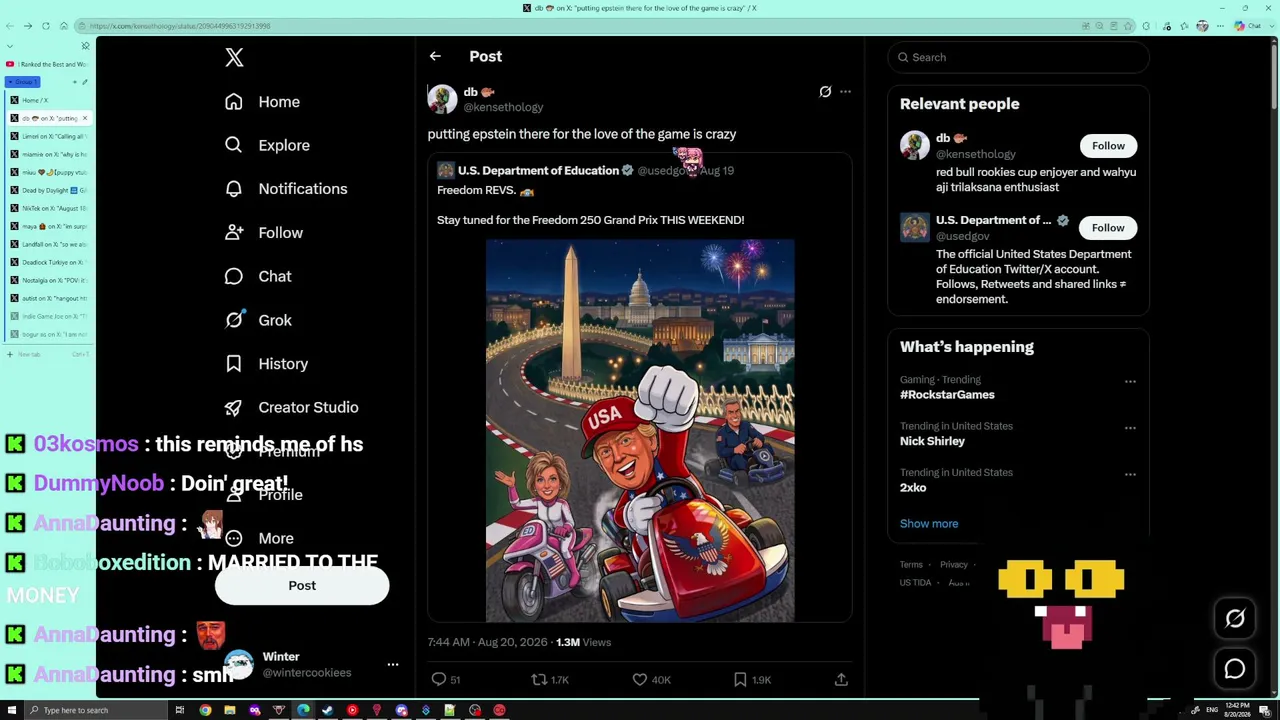Add this page to favorites with the star icon
1280x720 pixels.
(1130, 26)
